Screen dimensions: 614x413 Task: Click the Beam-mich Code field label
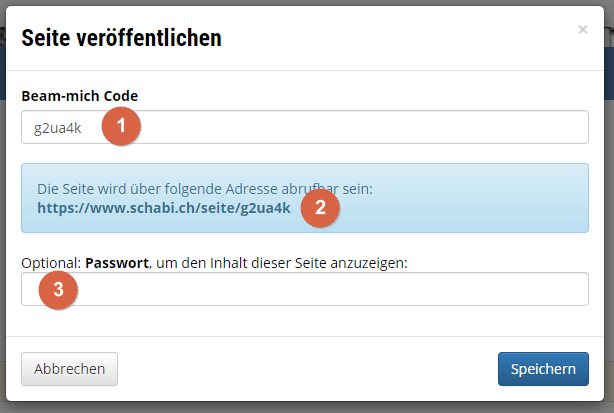tap(79, 96)
